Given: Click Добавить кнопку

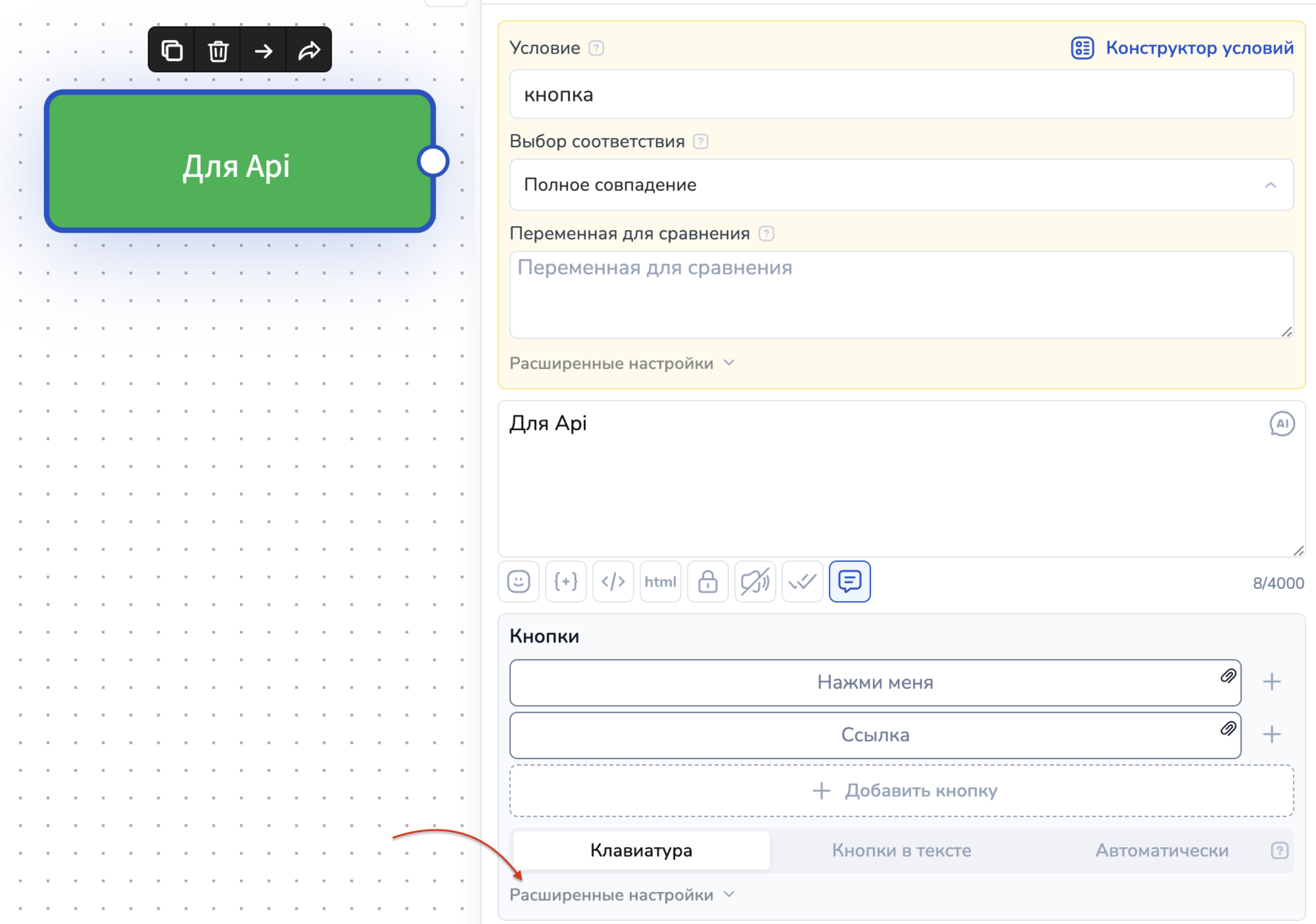Looking at the screenshot, I should pyautogui.click(x=901, y=790).
